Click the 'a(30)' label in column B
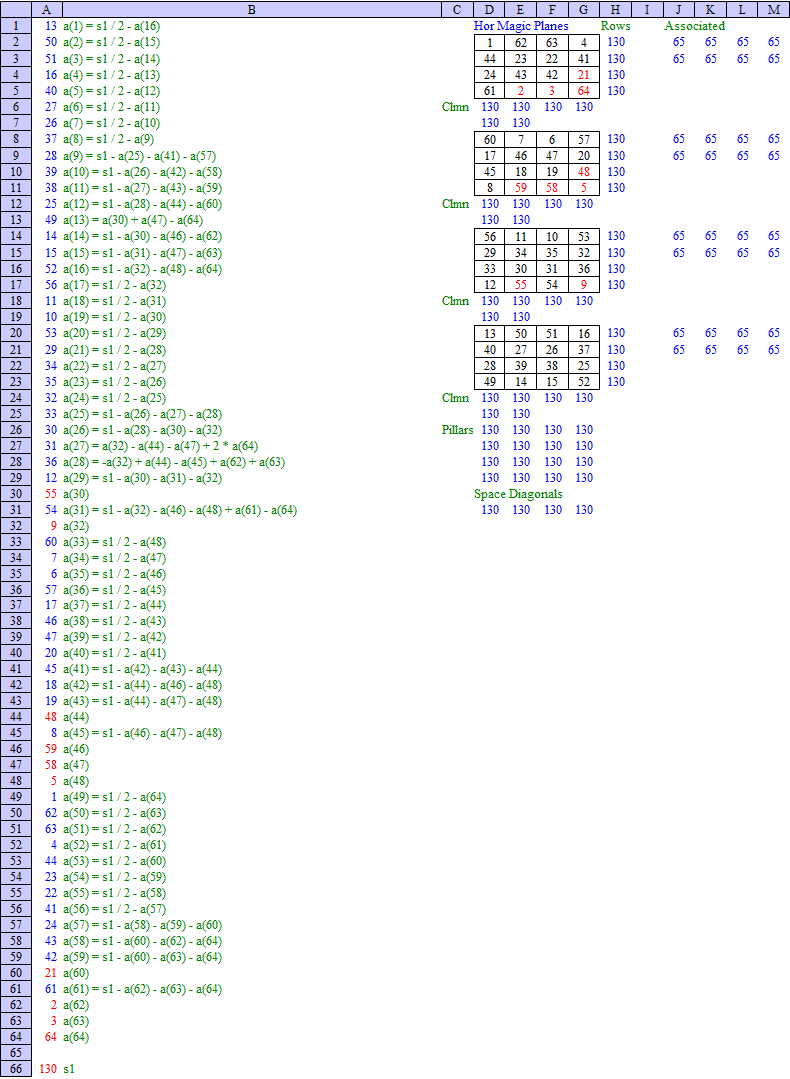Screen dimensions: 790x1079 (x=76, y=494)
